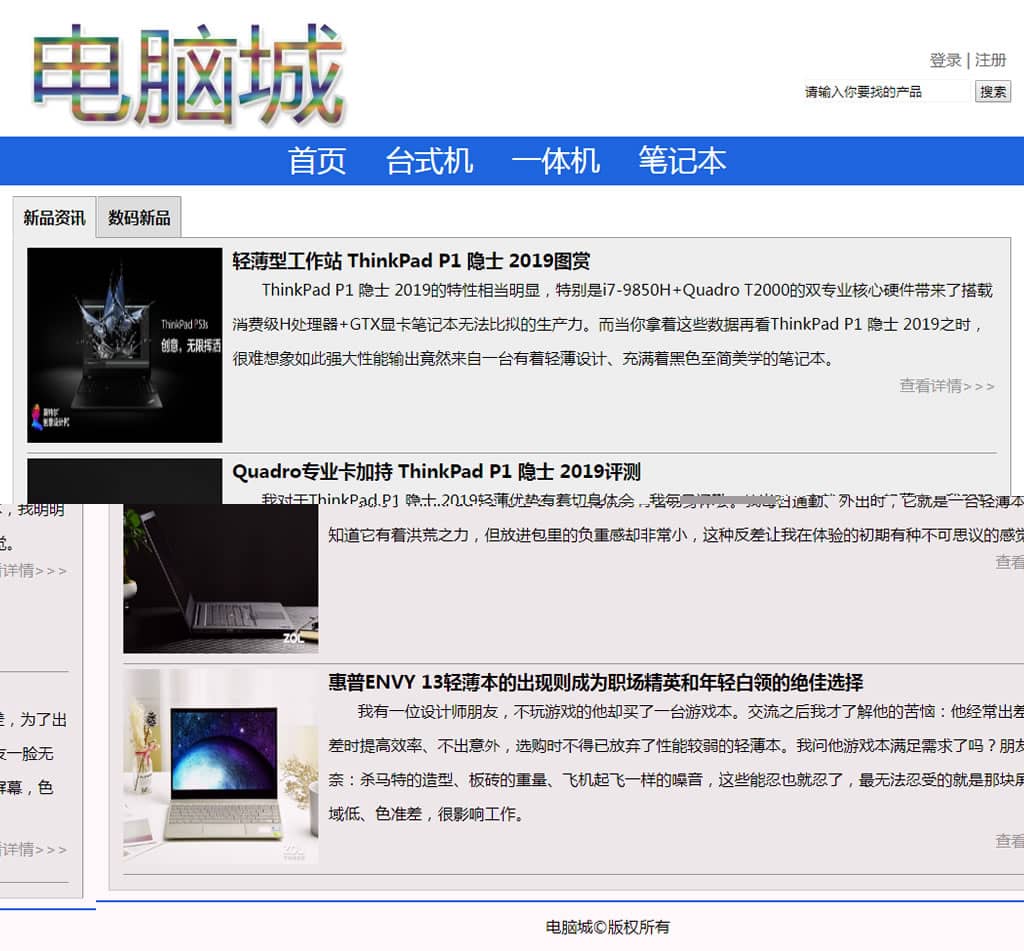The width and height of the screenshot is (1024, 951).
Task: Click 查看详情 under the ThinkPad P1 图赏 article
Action: coord(946,386)
